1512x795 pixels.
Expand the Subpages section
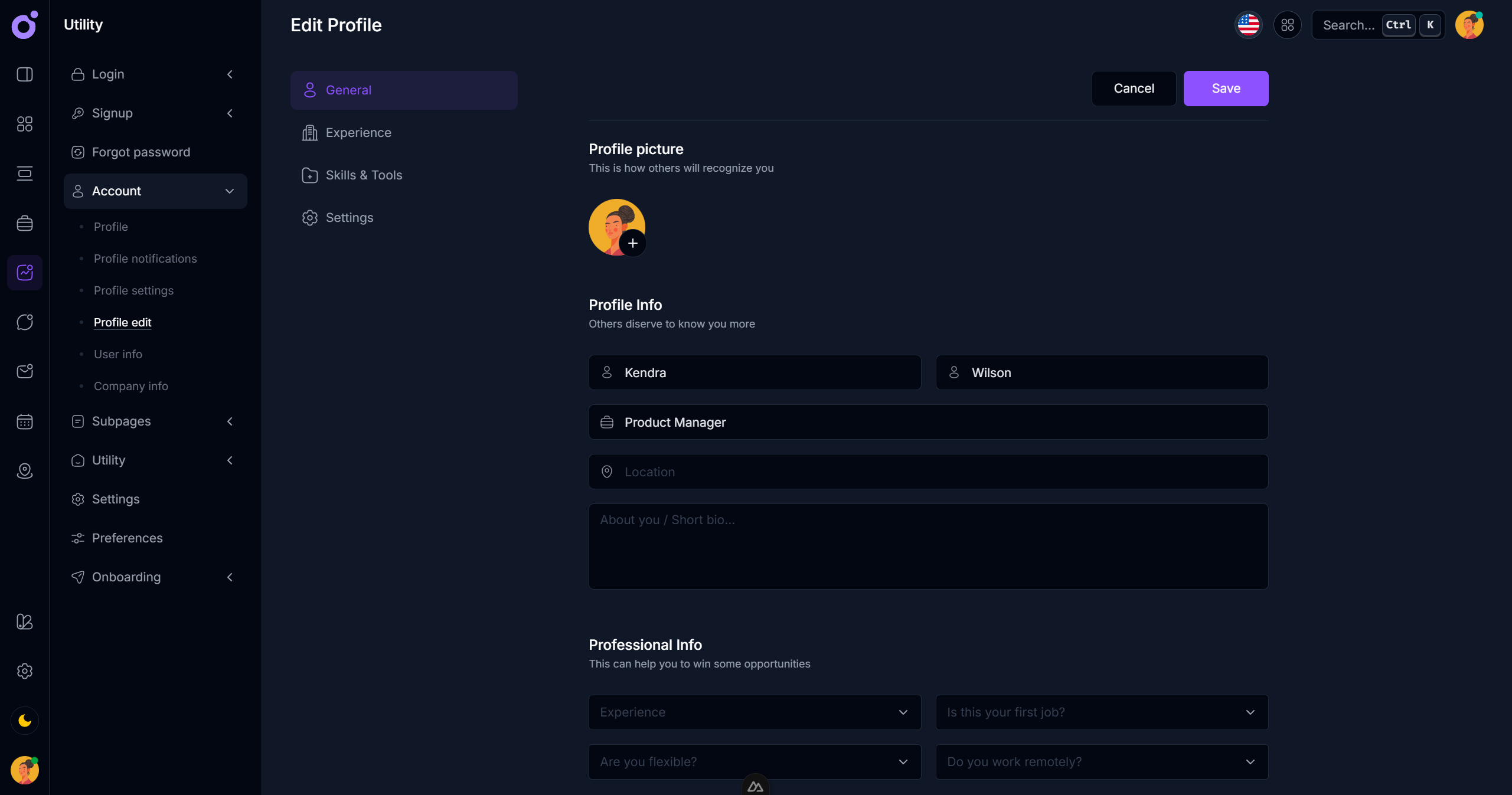[x=230, y=421]
